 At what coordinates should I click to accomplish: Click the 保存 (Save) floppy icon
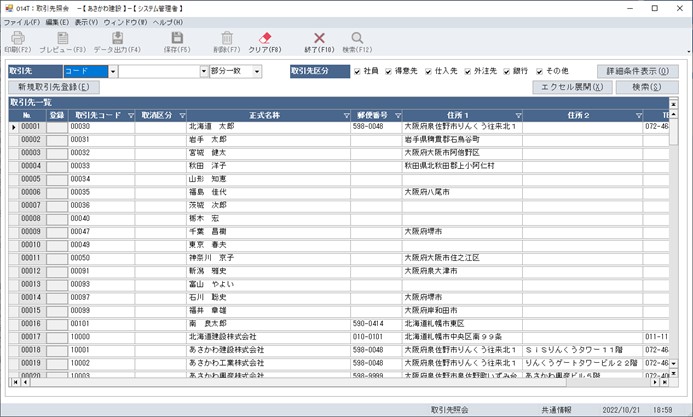click(x=175, y=39)
